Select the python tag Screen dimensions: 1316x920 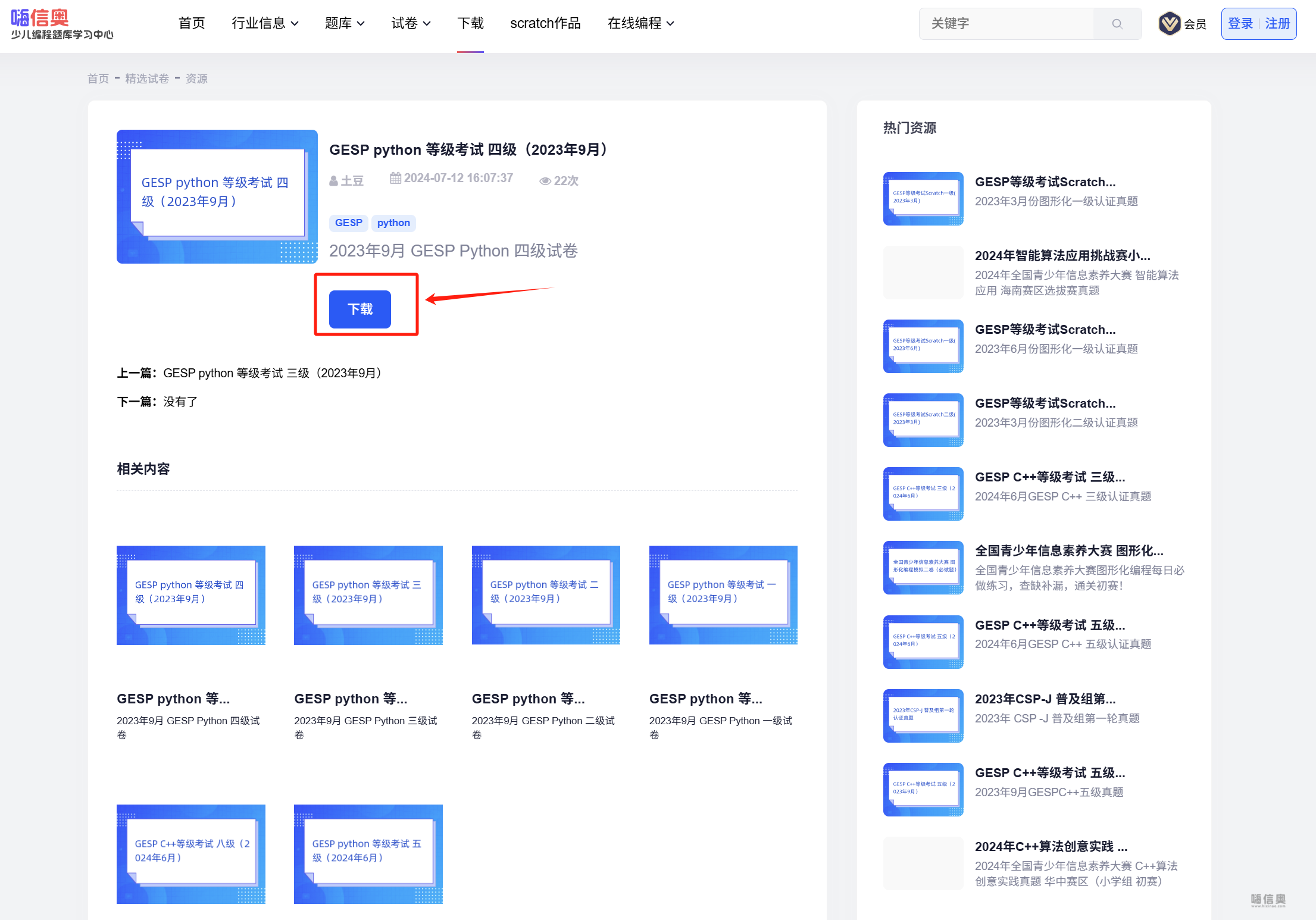[x=393, y=223]
